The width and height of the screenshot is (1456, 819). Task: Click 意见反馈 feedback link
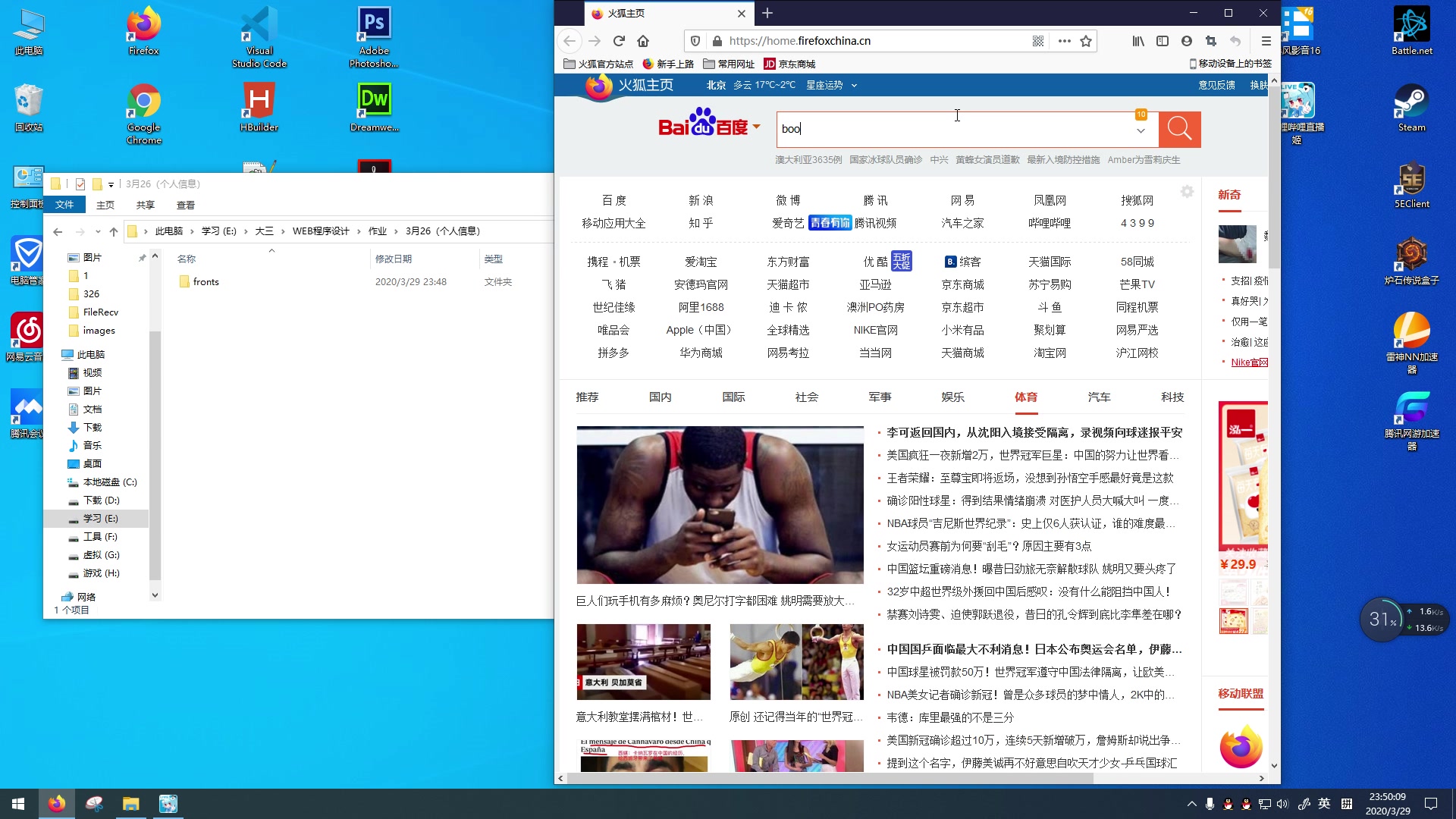(1216, 85)
